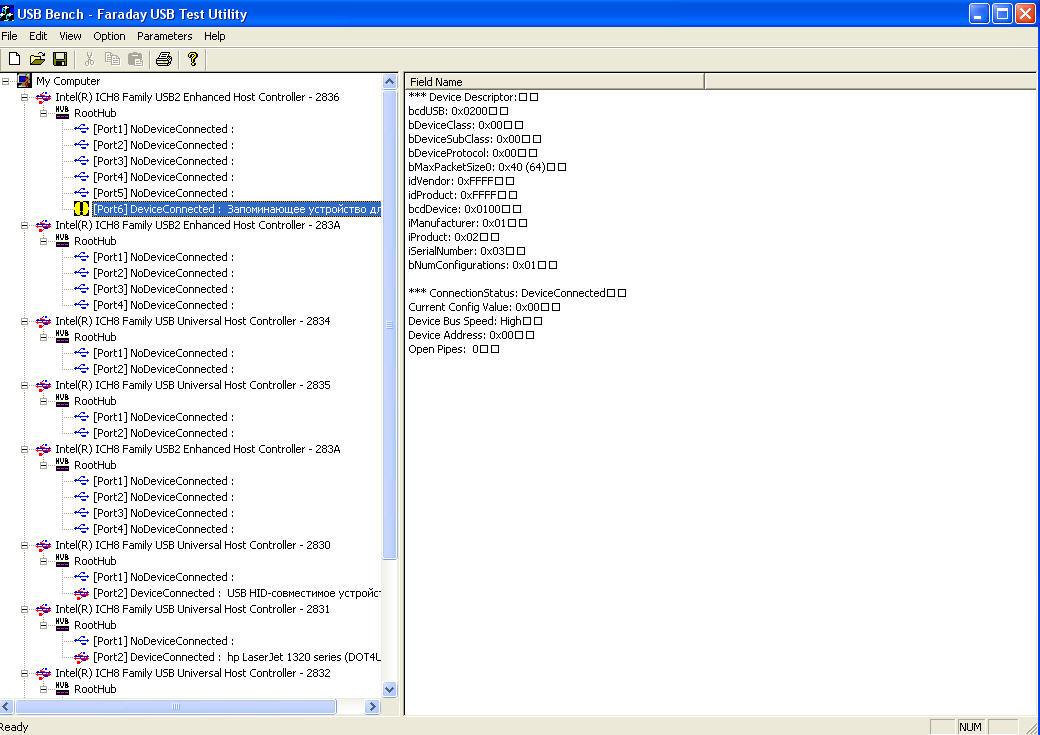Click the NUM status bar indicator
The height and width of the screenshot is (735, 1040).
pyautogui.click(x=970, y=726)
